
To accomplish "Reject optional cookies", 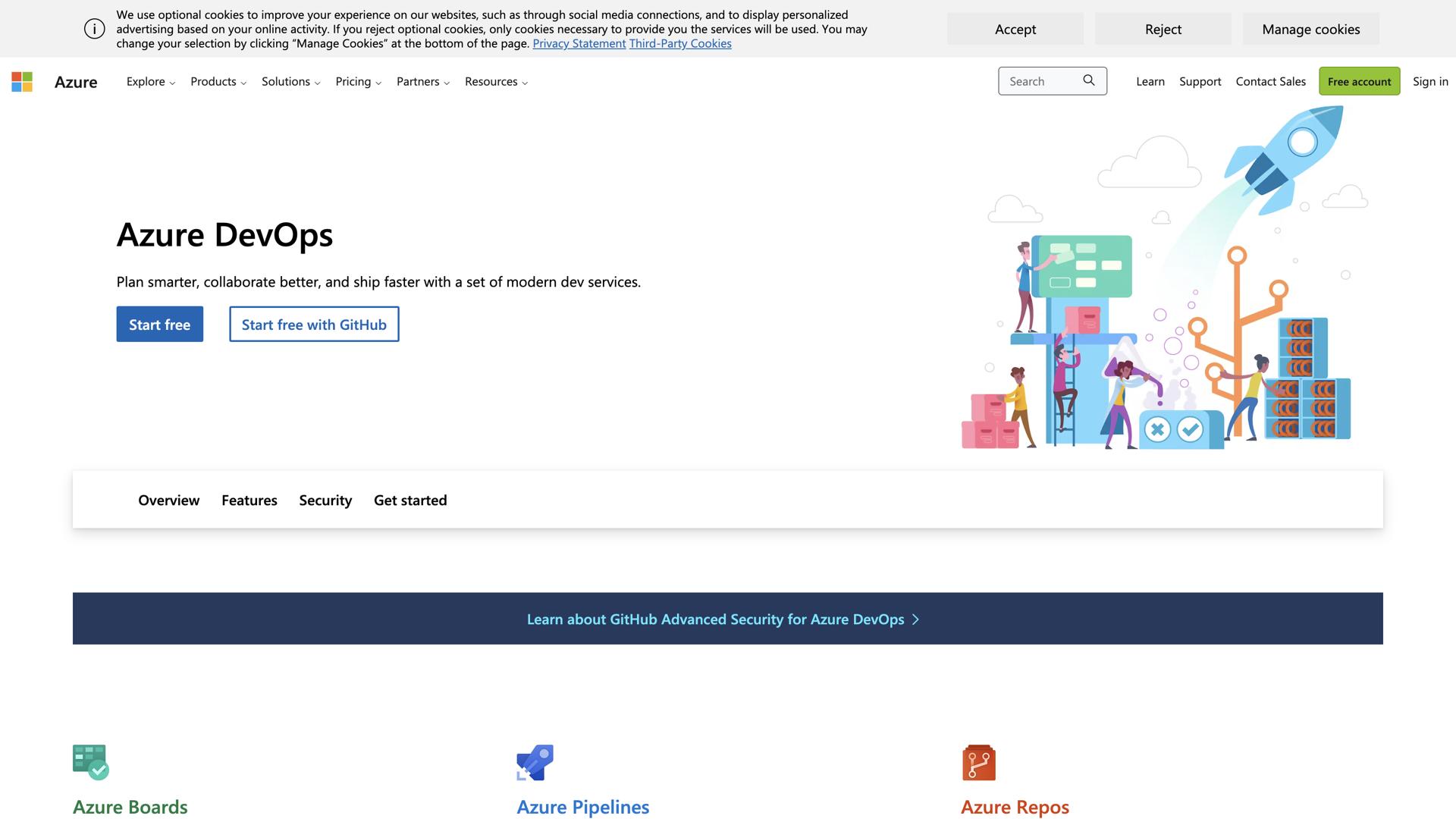I will [1163, 29].
